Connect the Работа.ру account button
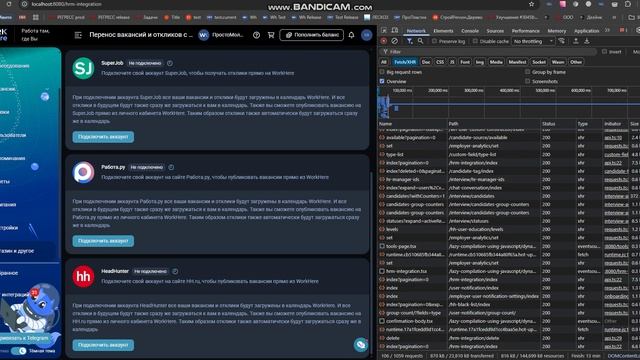 [x=103, y=241]
